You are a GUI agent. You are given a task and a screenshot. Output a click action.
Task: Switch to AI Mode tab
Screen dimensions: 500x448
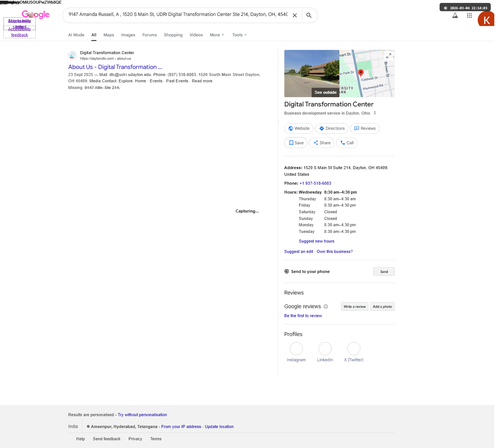pos(76,35)
